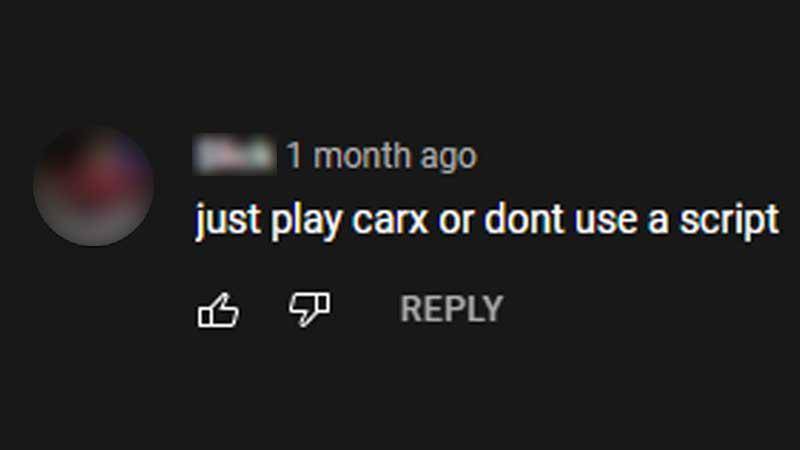Viewport: 800px width, 450px height.
Task: Click the word 'script' in the comment
Action: 729,220
